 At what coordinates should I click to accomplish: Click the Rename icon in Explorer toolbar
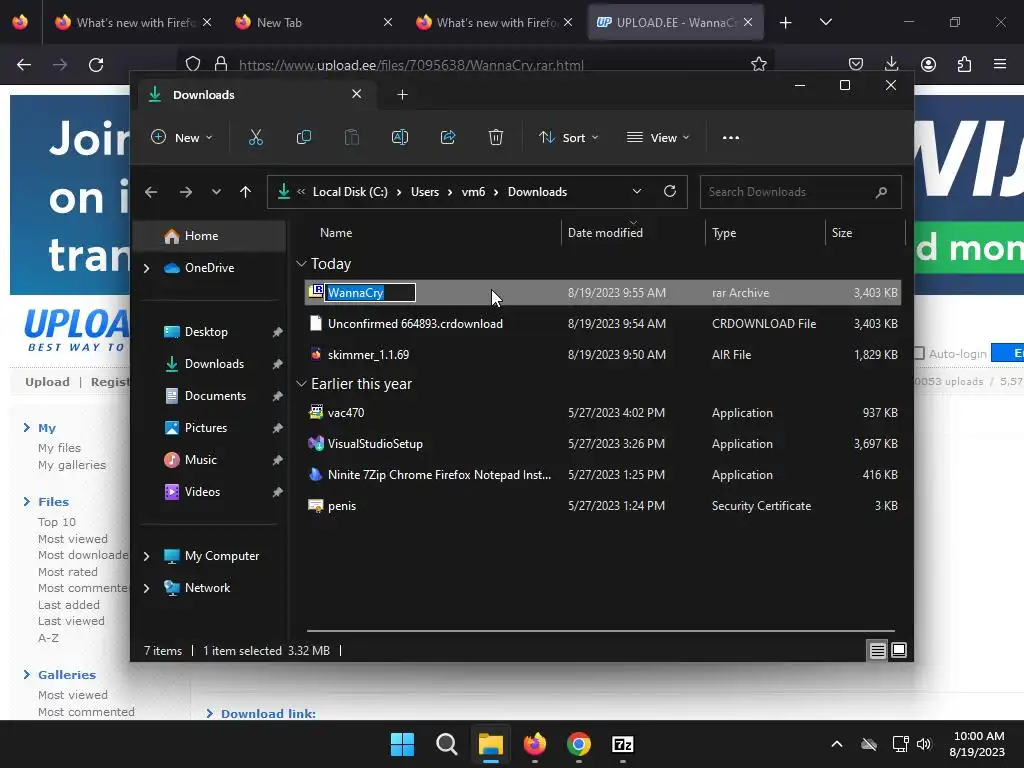[400, 137]
